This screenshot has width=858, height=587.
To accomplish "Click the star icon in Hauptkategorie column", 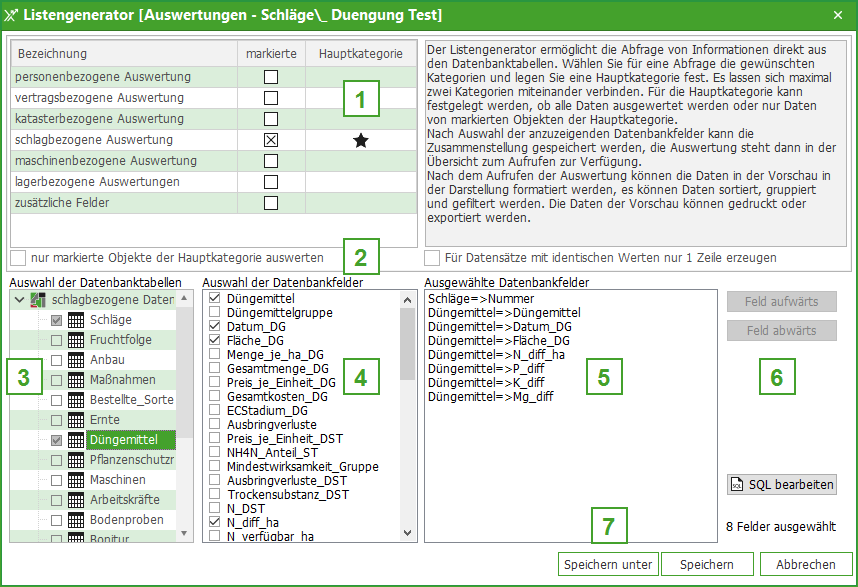I will (x=360, y=141).
